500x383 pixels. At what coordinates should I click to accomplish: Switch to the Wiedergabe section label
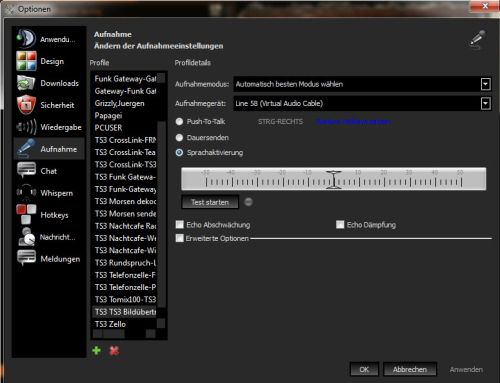(x=61, y=127)
